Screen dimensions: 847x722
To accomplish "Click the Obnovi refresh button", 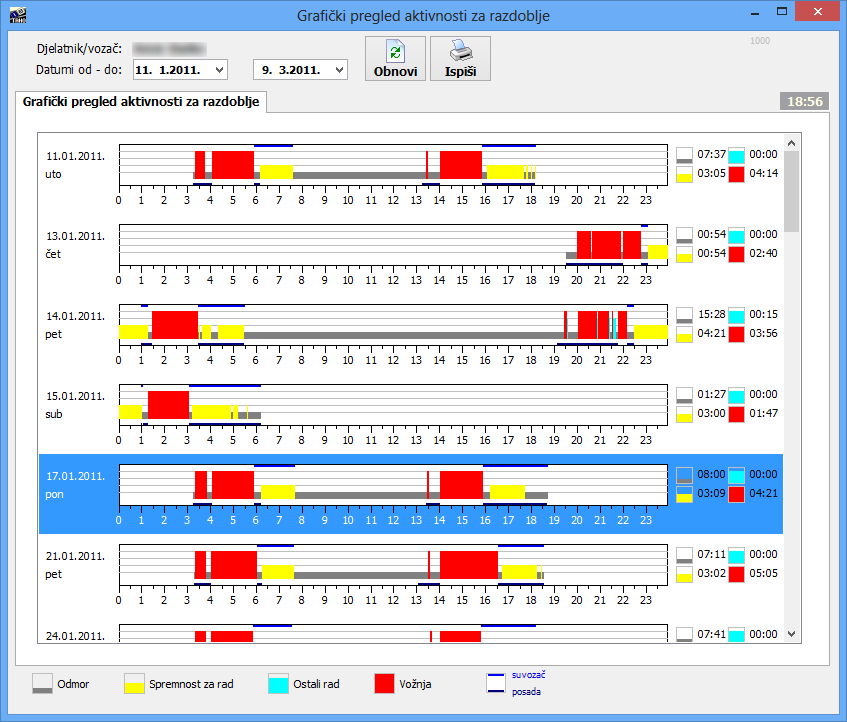I will point(395,58).
